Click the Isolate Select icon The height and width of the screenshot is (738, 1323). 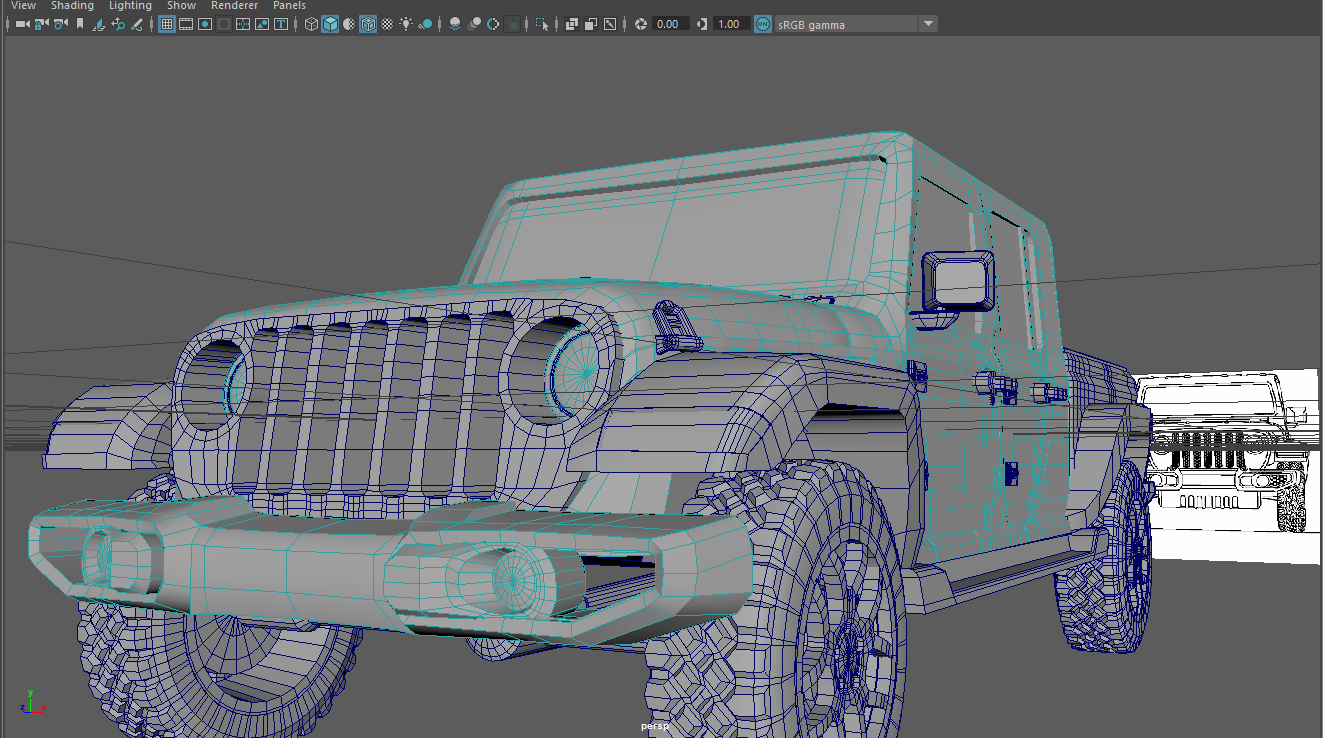tap(542, 24)
